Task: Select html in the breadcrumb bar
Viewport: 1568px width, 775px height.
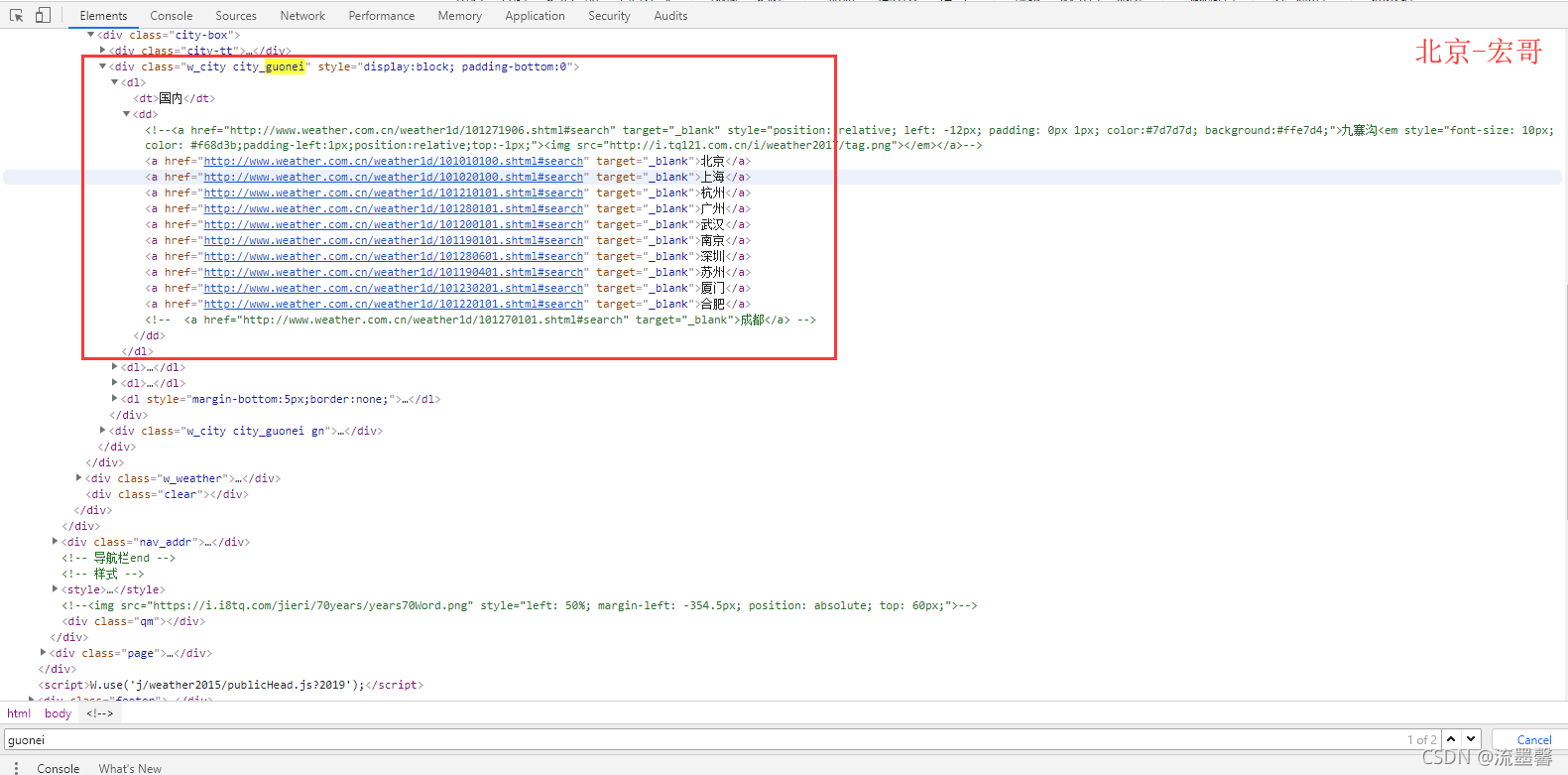Action: pos(19,713)
